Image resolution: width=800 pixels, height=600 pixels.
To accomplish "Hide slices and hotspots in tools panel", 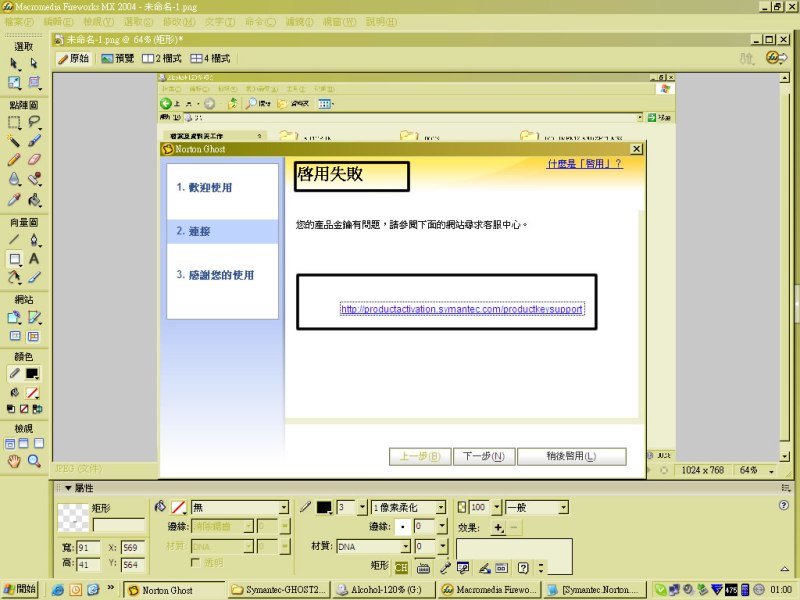I will 15,336.
